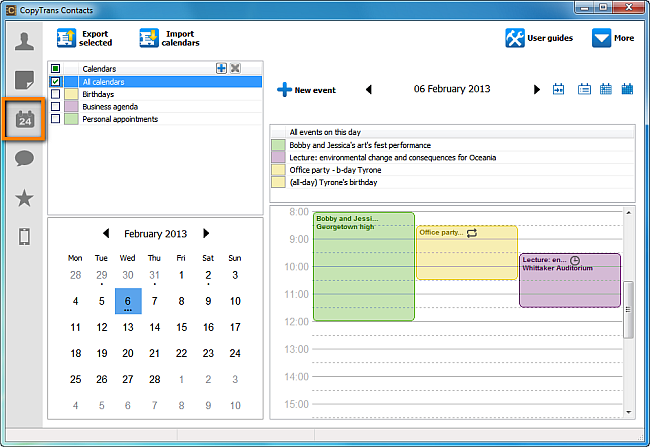
Task: Go to previous day with left arrow
Action: [369, 89]
